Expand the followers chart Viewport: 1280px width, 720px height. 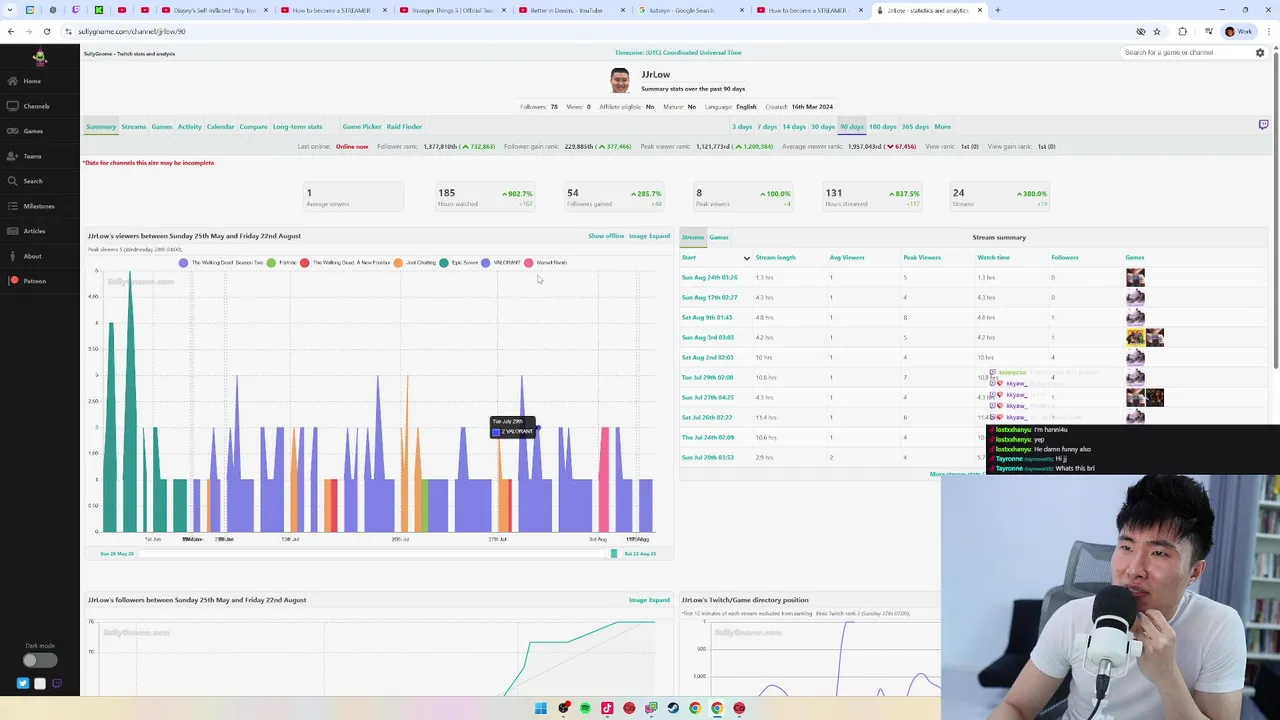click(x=659, y=600)
